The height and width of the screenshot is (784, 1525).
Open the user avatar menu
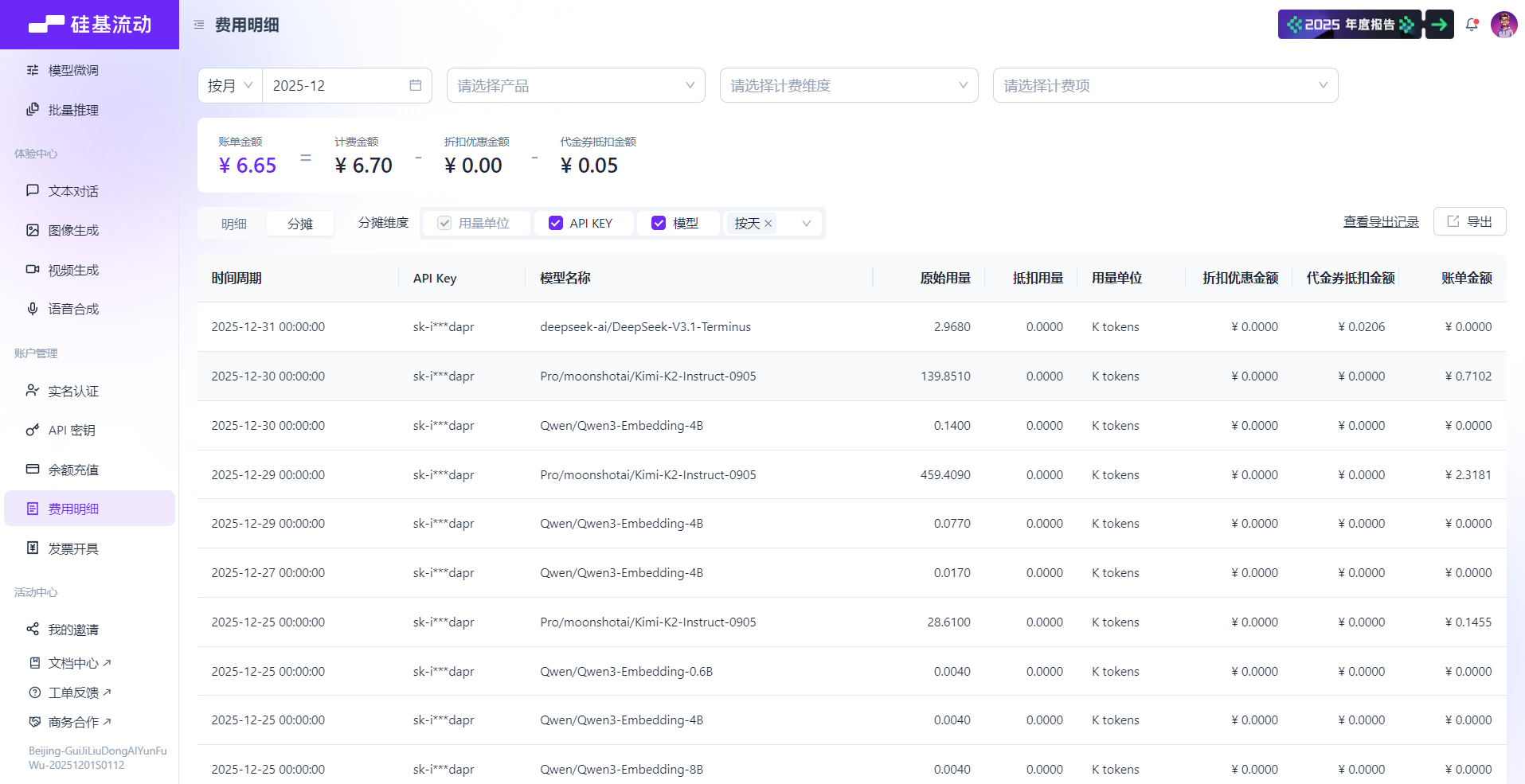coord(1503,25)
